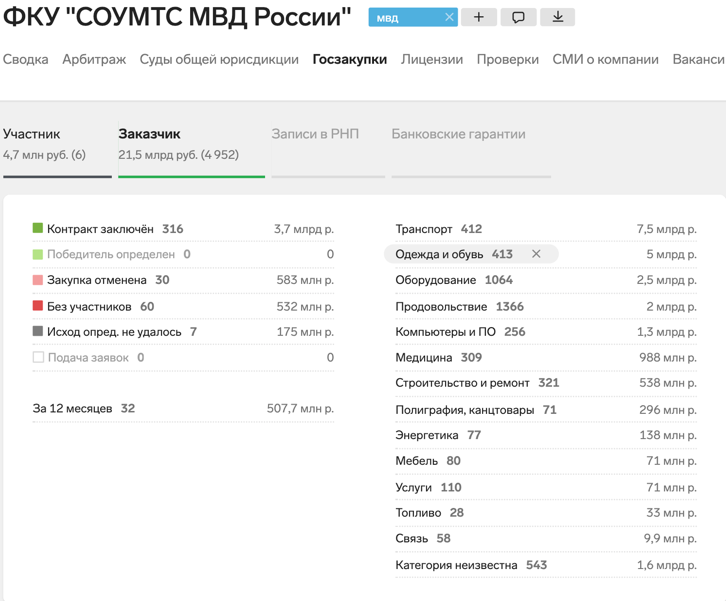Click the 21,5 млрд руб. (4 952) total
Viewport: 726px width, 601px height.
pyautogui.click(x=178, y=155)
